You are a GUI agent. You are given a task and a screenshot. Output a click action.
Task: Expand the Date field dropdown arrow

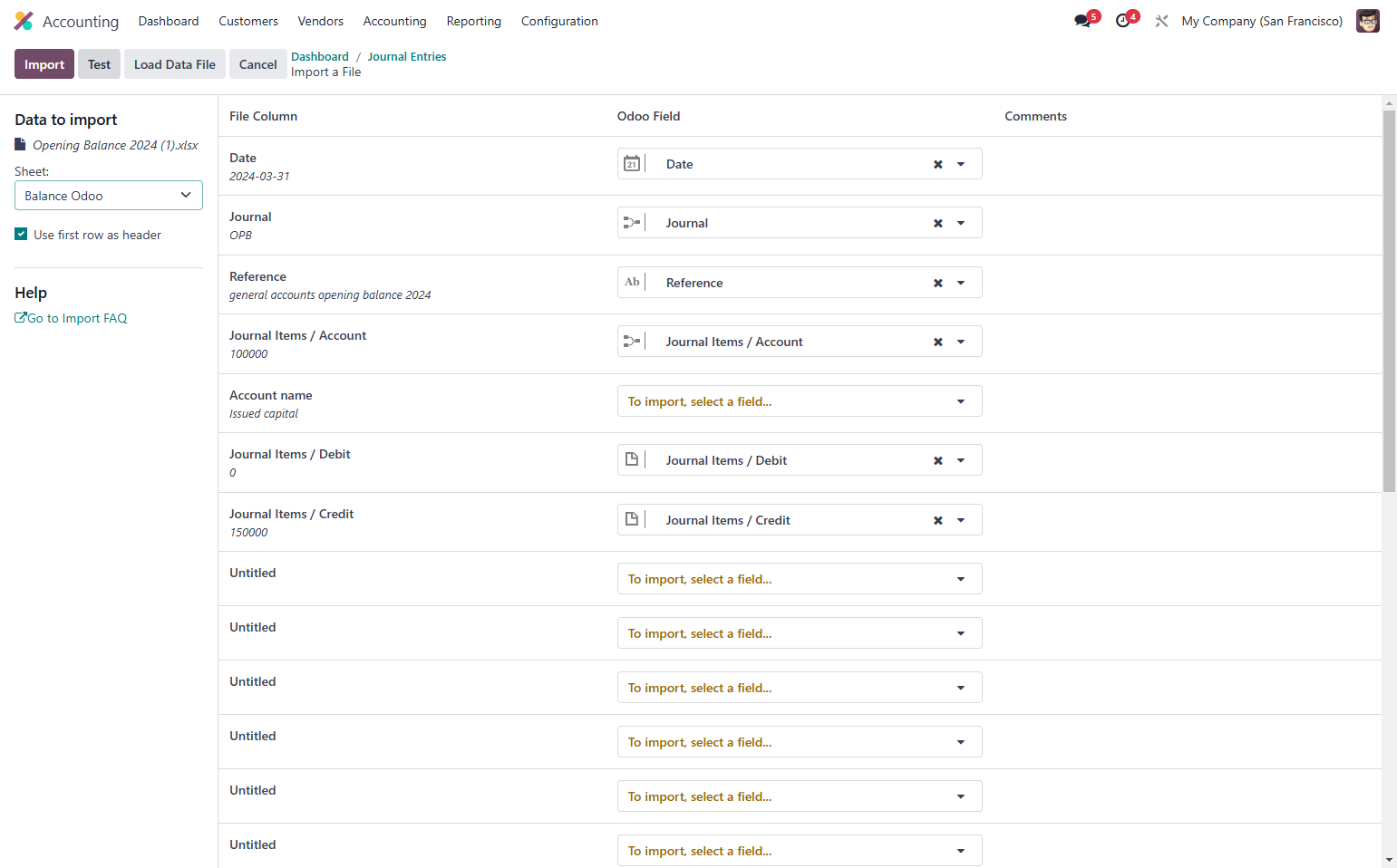tap(961, 164)
